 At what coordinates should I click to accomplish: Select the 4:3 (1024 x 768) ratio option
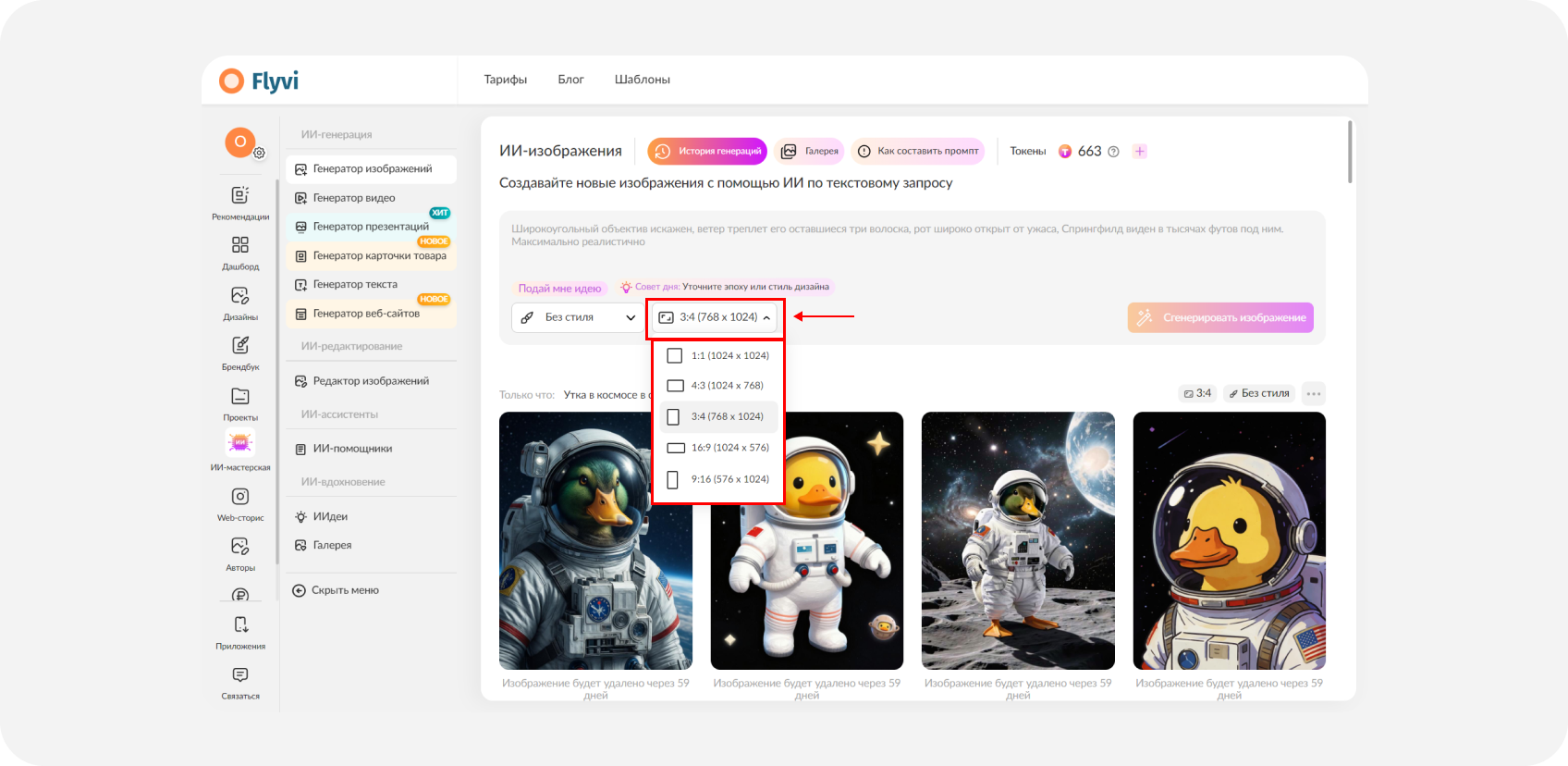[718, 386]
